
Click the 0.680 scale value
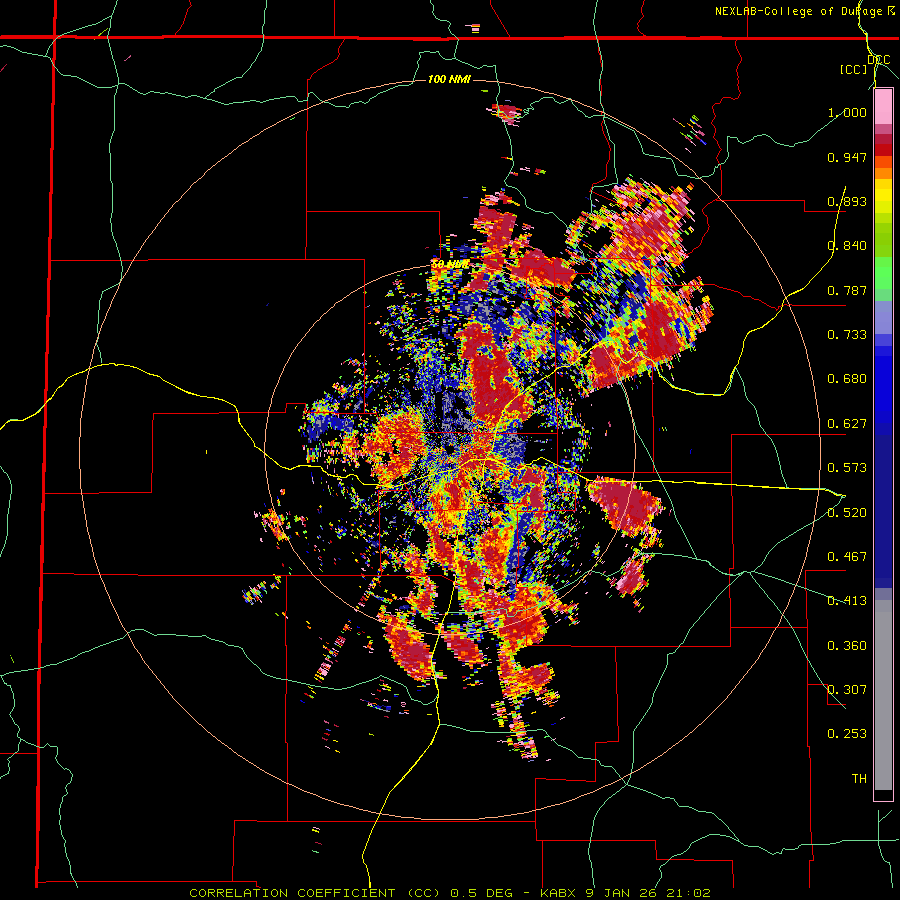click(847, 379)
